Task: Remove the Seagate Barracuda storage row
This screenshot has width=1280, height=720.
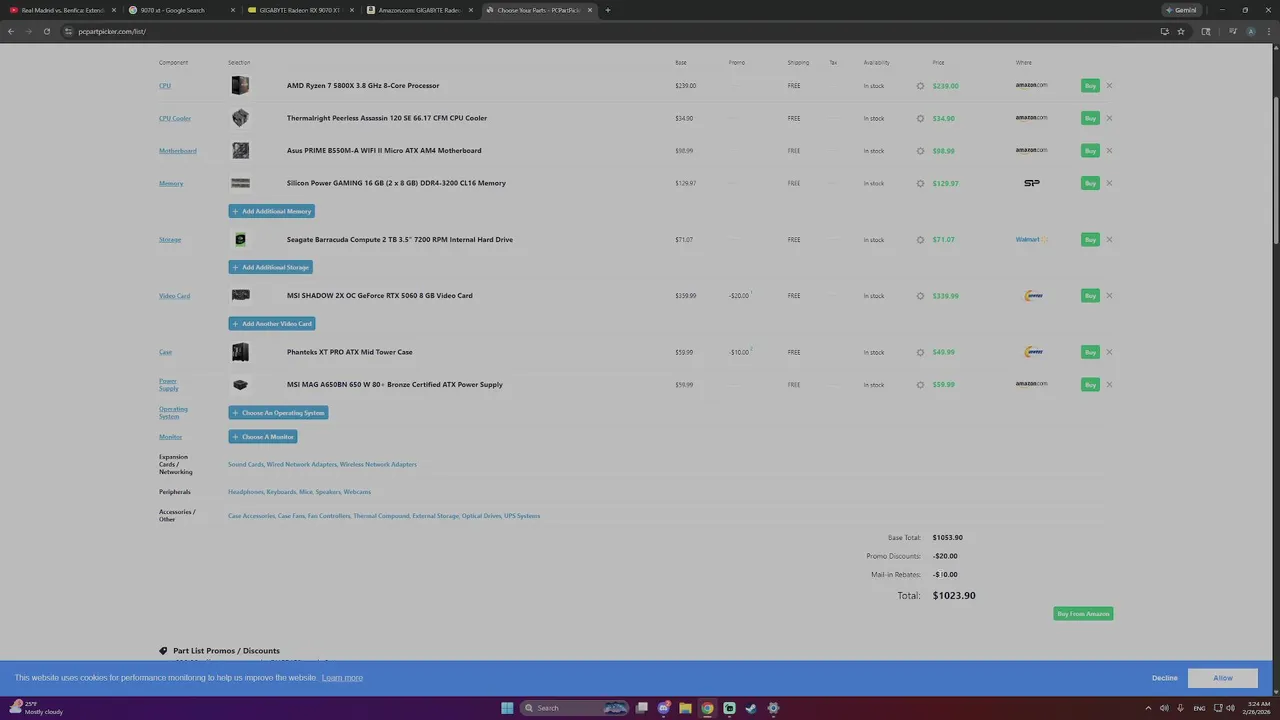Action: (1109, 240)
